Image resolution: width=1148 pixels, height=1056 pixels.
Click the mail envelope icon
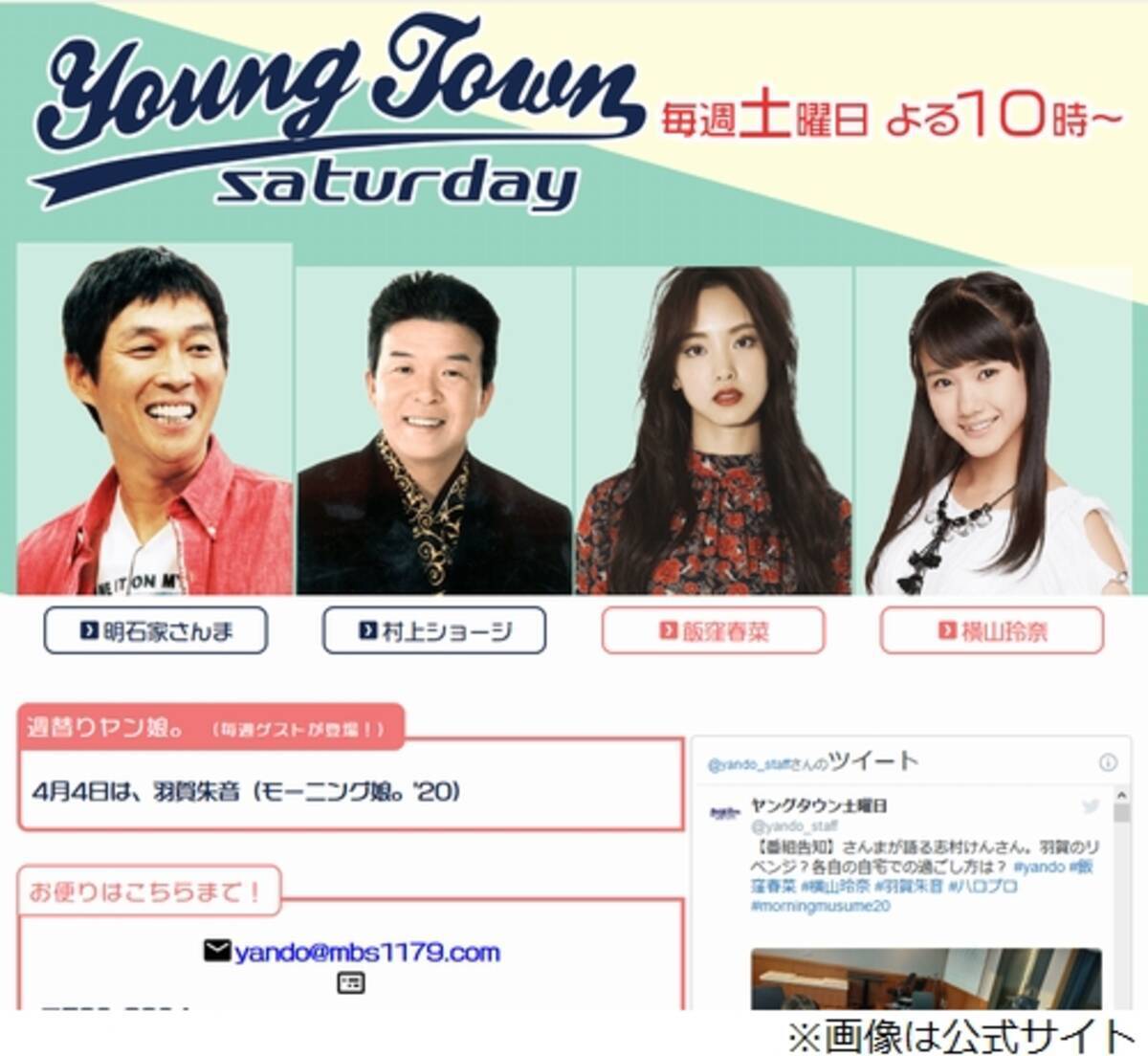click(217, 951)
